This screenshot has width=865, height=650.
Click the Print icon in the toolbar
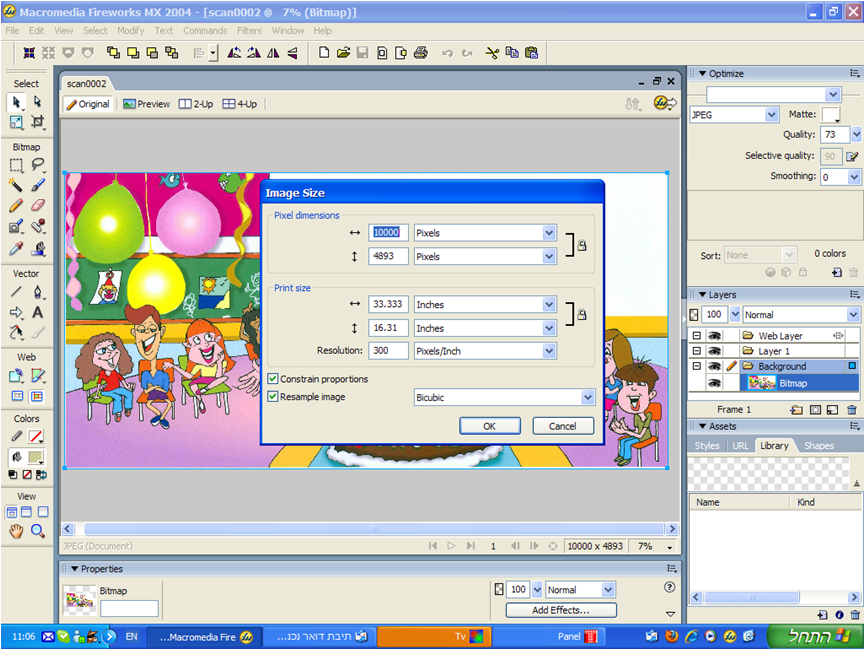point(421,53)
